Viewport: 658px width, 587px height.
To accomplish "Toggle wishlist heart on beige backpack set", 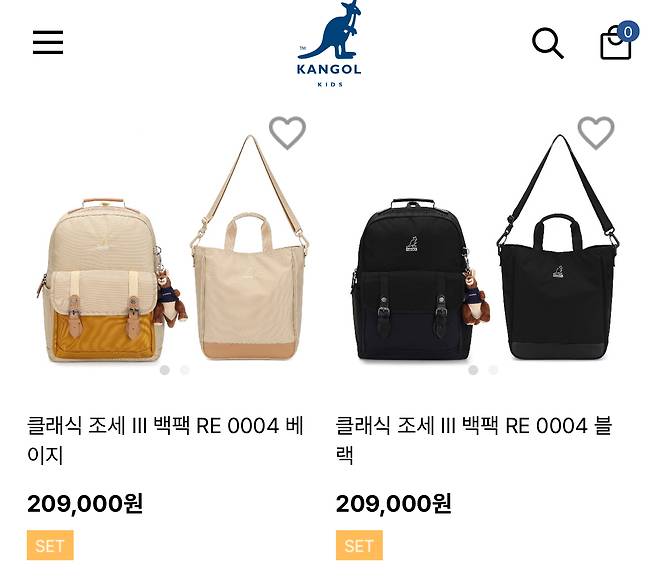I will click(287, 133).
